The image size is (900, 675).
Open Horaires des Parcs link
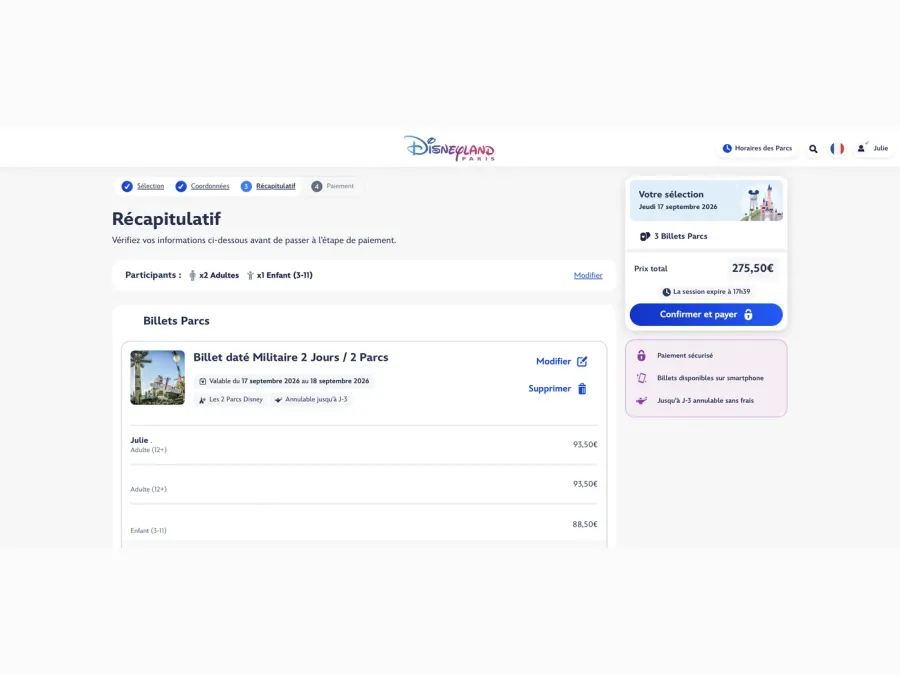[x=758, y=148]
